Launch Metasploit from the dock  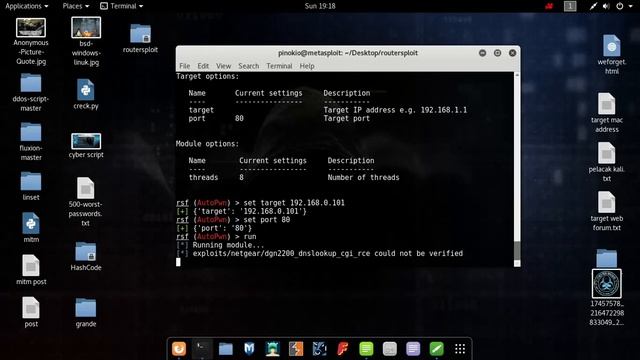point(249,349)
